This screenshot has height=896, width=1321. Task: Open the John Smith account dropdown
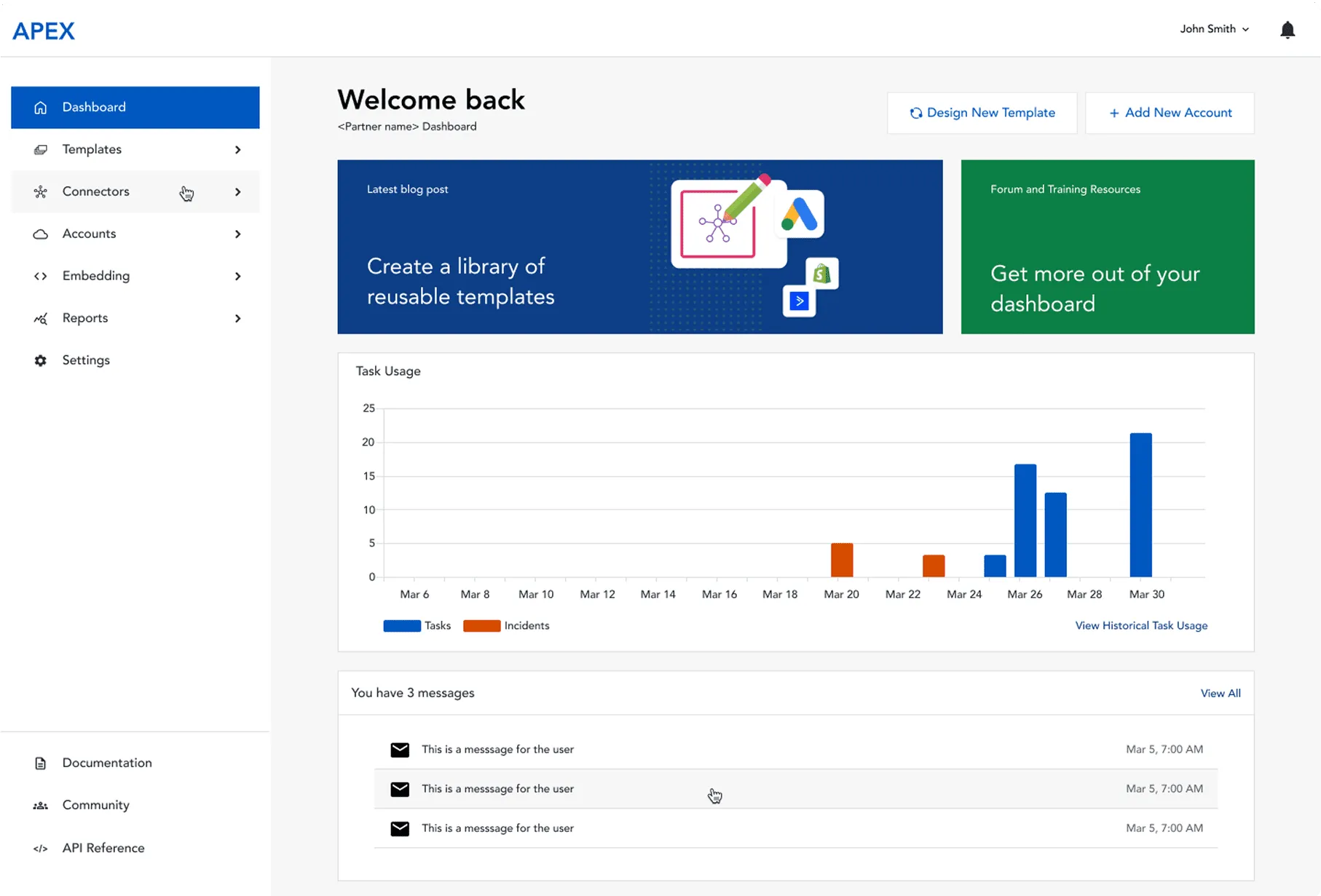1213,29
